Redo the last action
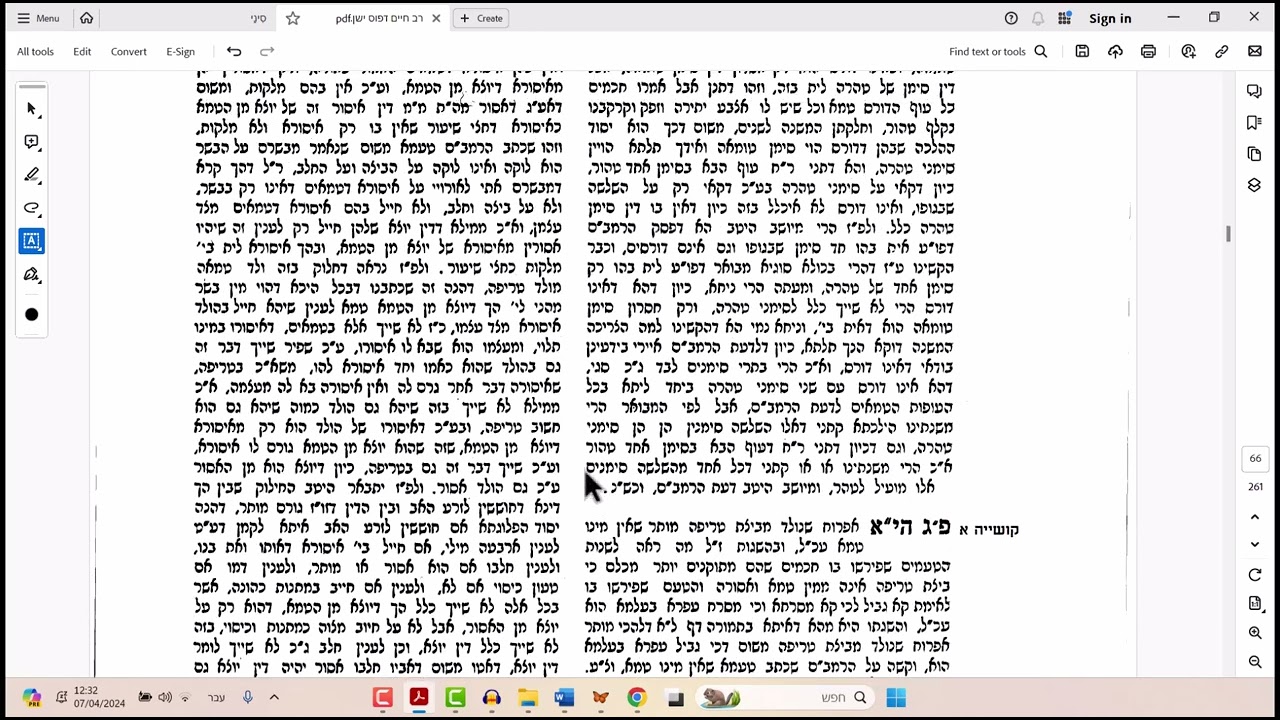The height and width of the screenshot is (720, 1280). pyautogui.click(x=267, y=51)
